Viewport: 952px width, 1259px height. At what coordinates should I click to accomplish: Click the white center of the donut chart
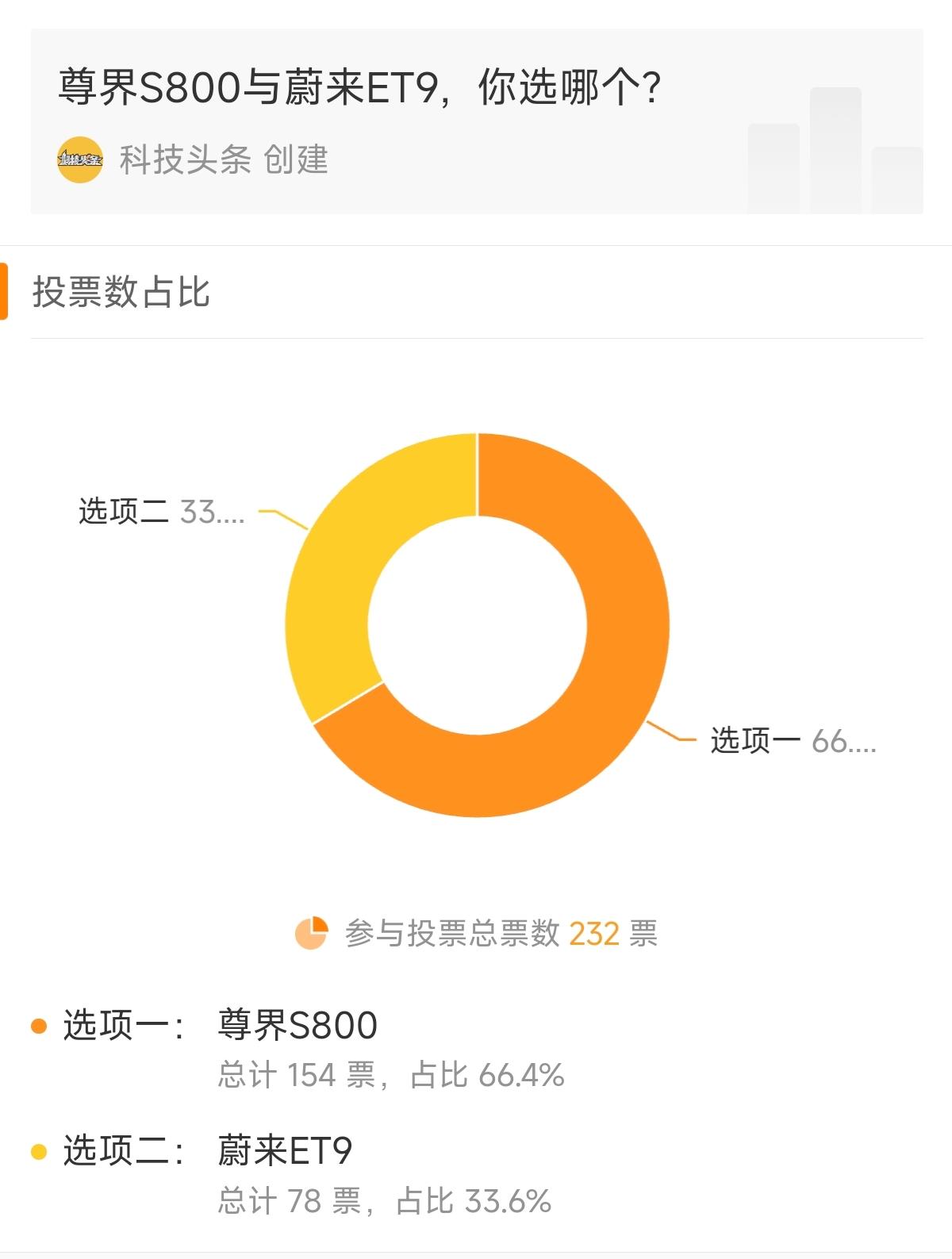pos(477,625)
